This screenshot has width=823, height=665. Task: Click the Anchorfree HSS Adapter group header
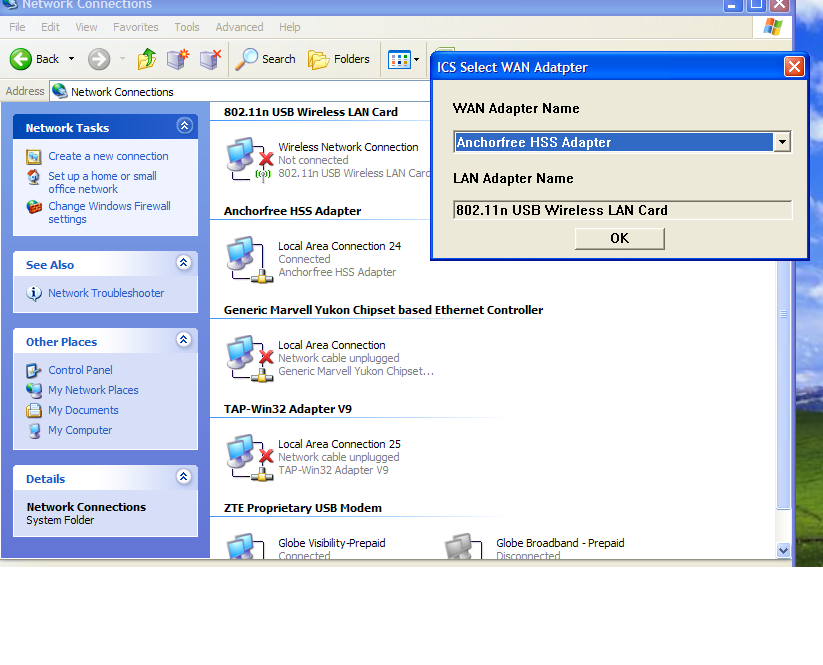(292, 211)
